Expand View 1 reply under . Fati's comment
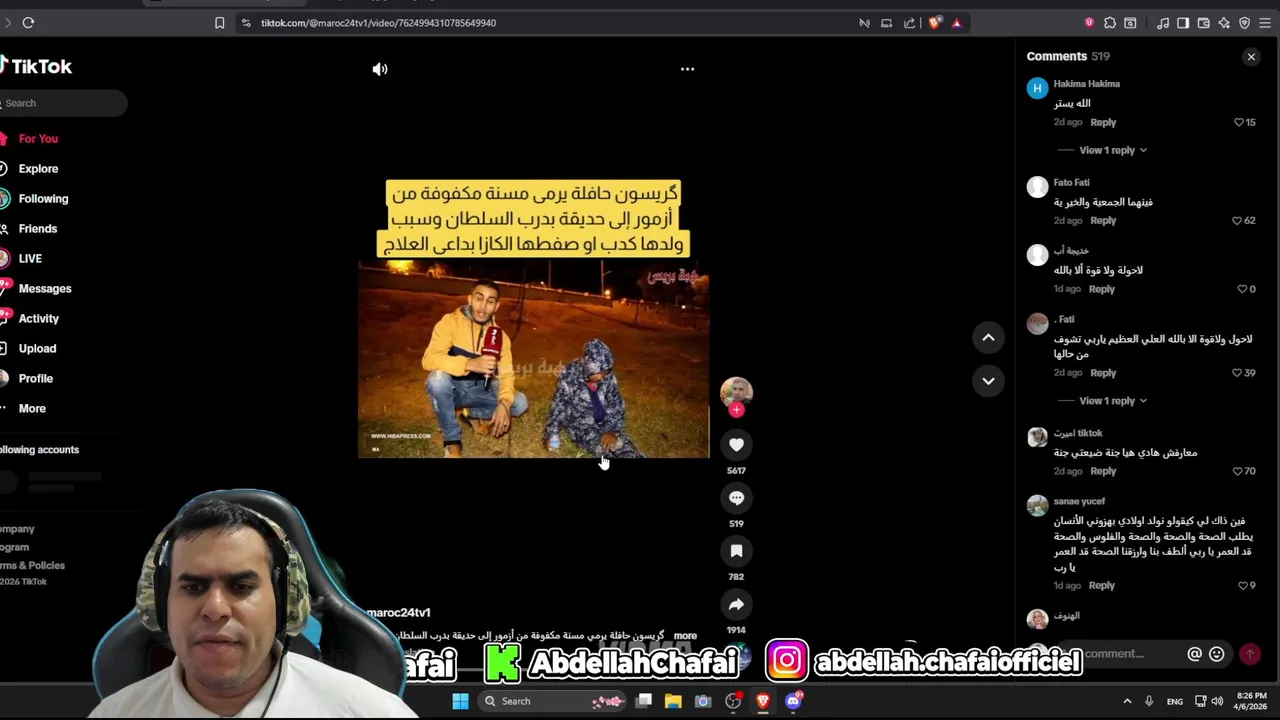The width and height of the screenshot is (1280, 720). pos(1113,401)
